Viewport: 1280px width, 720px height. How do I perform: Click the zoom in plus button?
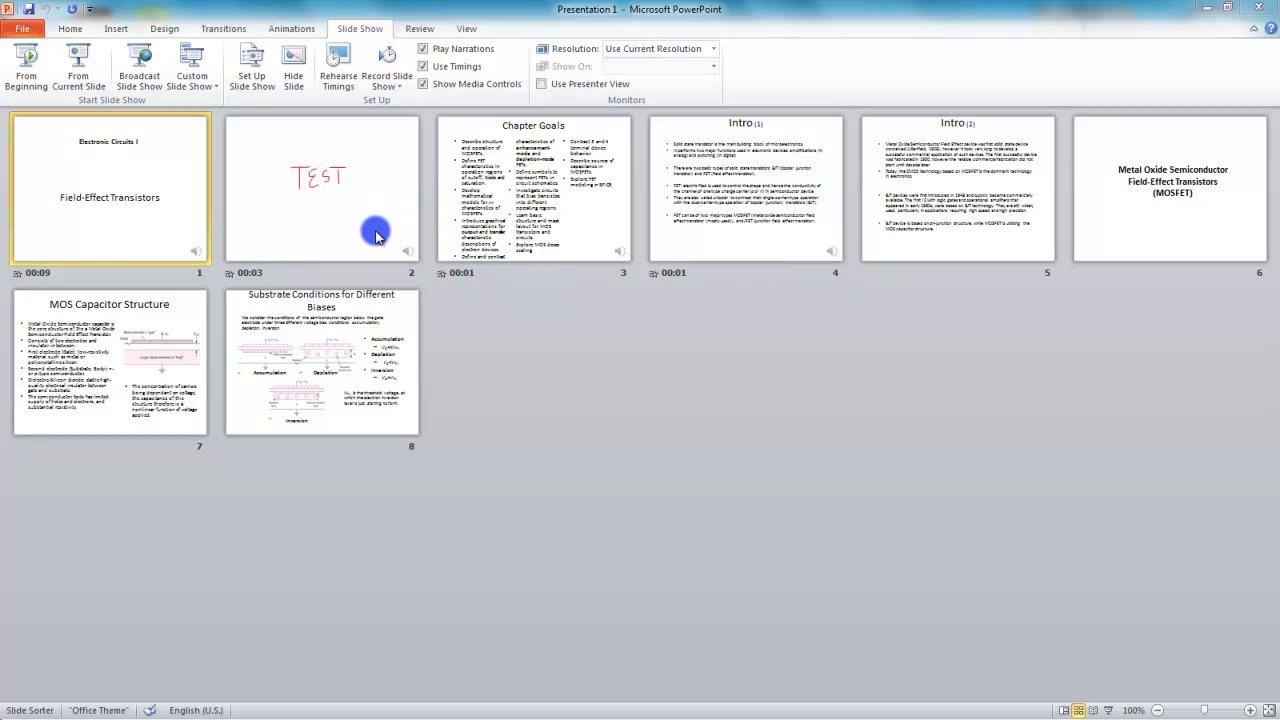coord(1251,710)
